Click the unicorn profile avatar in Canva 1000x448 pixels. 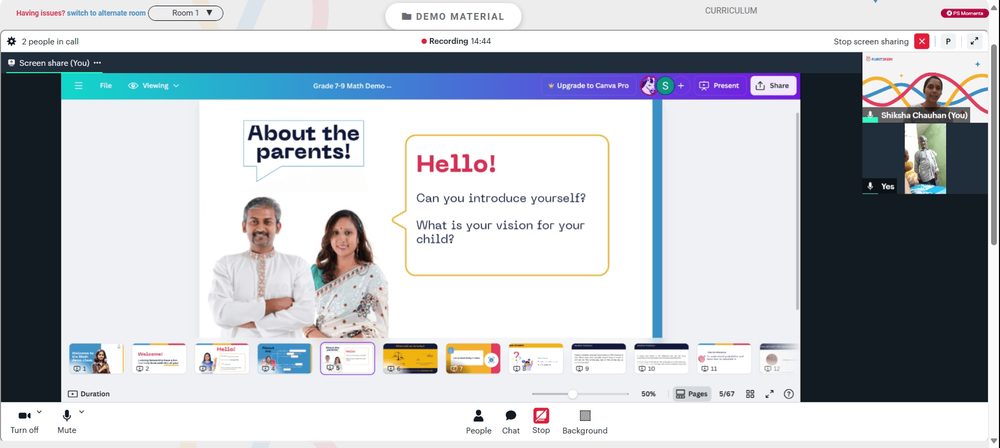click(649, 86)
